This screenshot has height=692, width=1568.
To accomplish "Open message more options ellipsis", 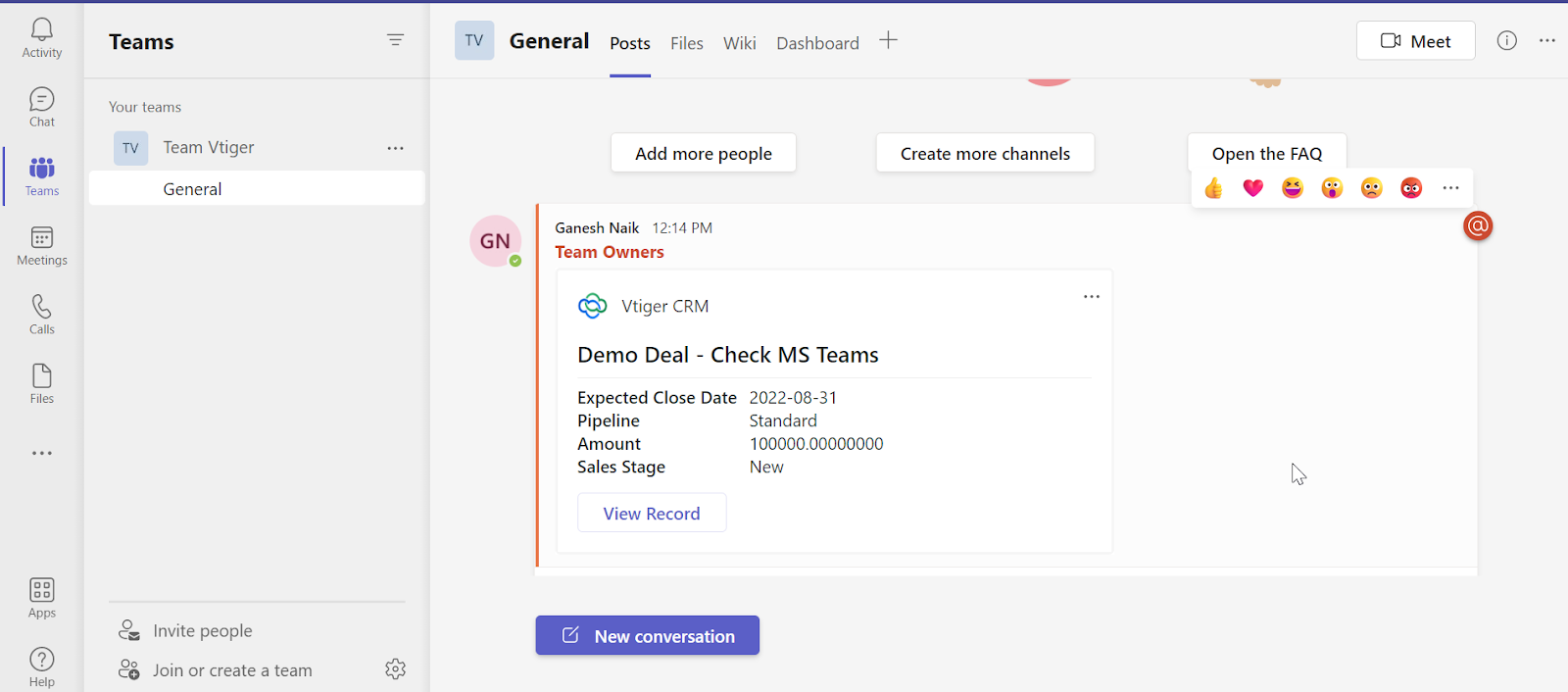I will point(1451,188).
